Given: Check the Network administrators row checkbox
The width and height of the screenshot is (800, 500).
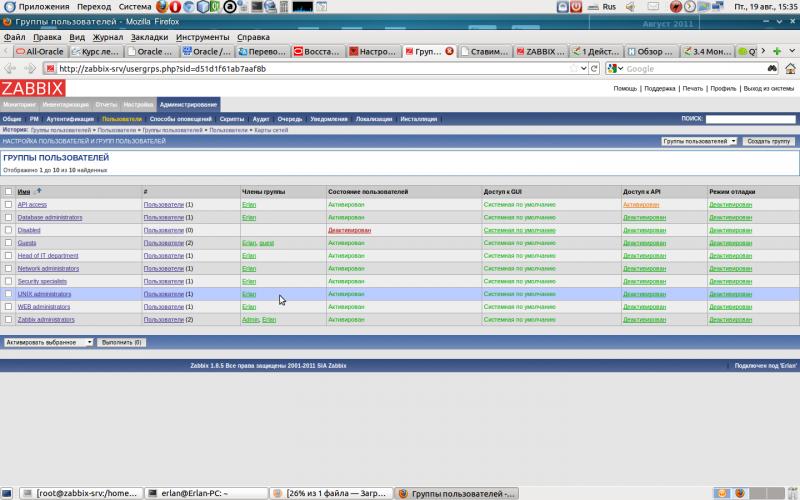Looking at the screenshot, I should pos(8,268).
